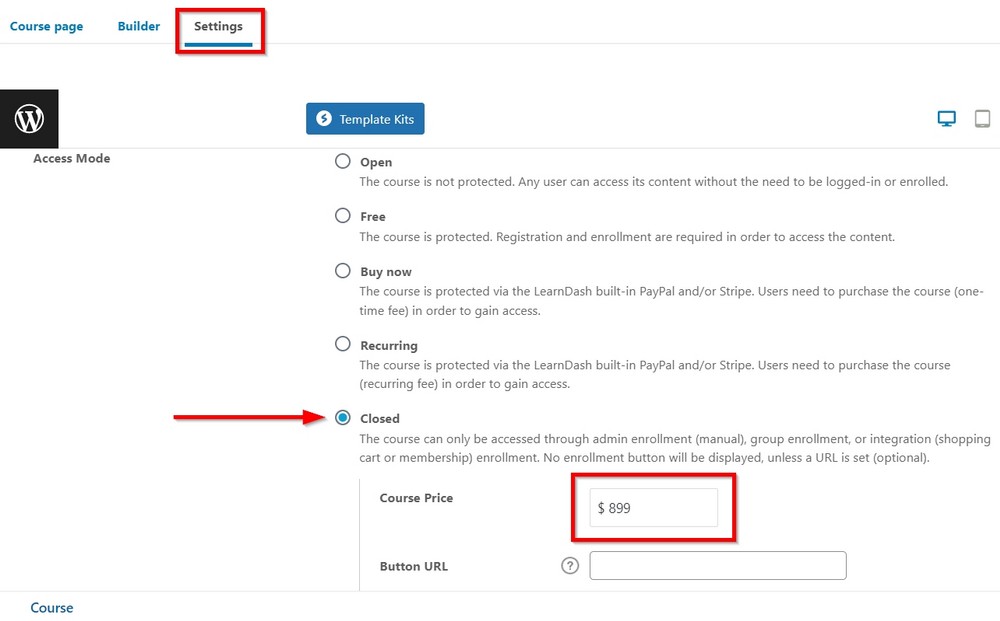The height and width of the screenshot is (621, 1000).
Task: Click the Course Price label text
Action: [x=416, y=498]
